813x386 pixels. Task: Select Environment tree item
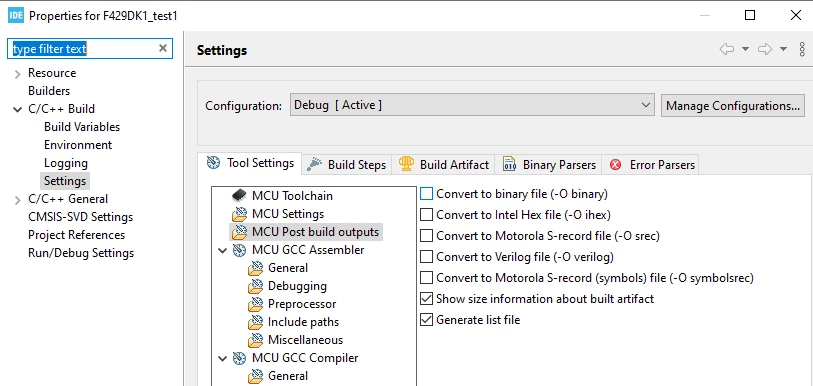coord(78,145)
